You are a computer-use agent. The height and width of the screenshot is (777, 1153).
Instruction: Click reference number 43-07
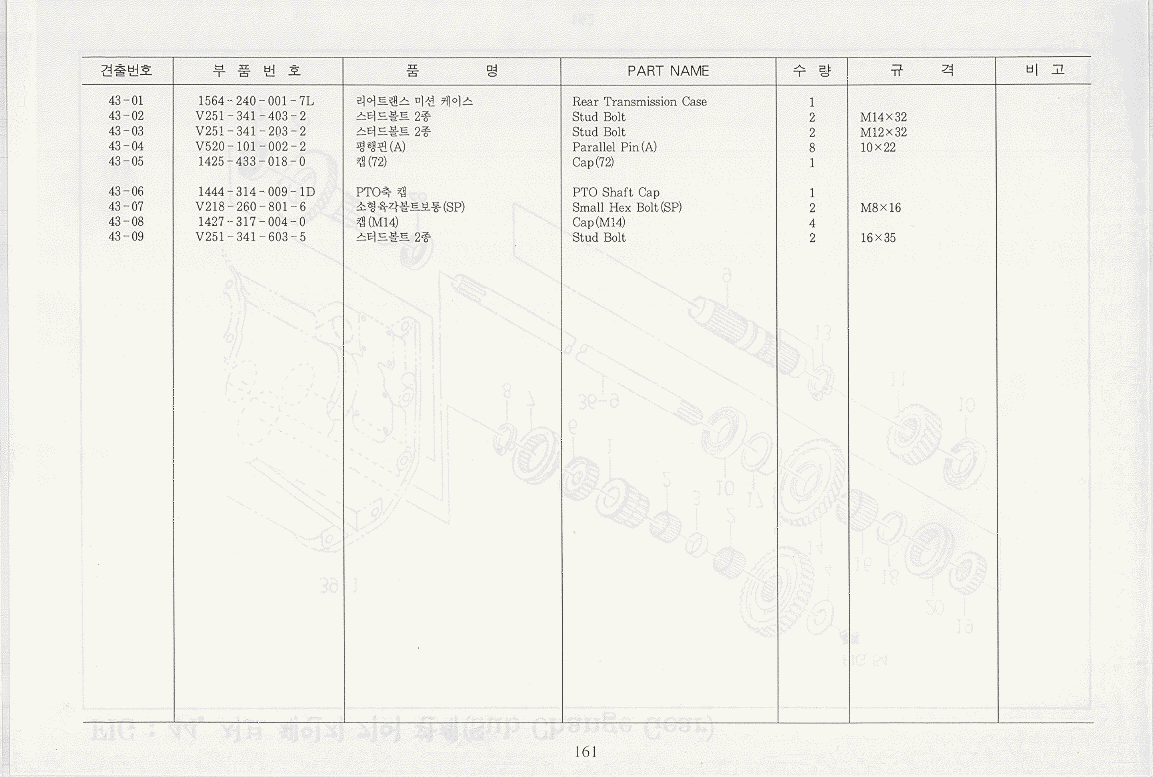(x=126, y=207)
